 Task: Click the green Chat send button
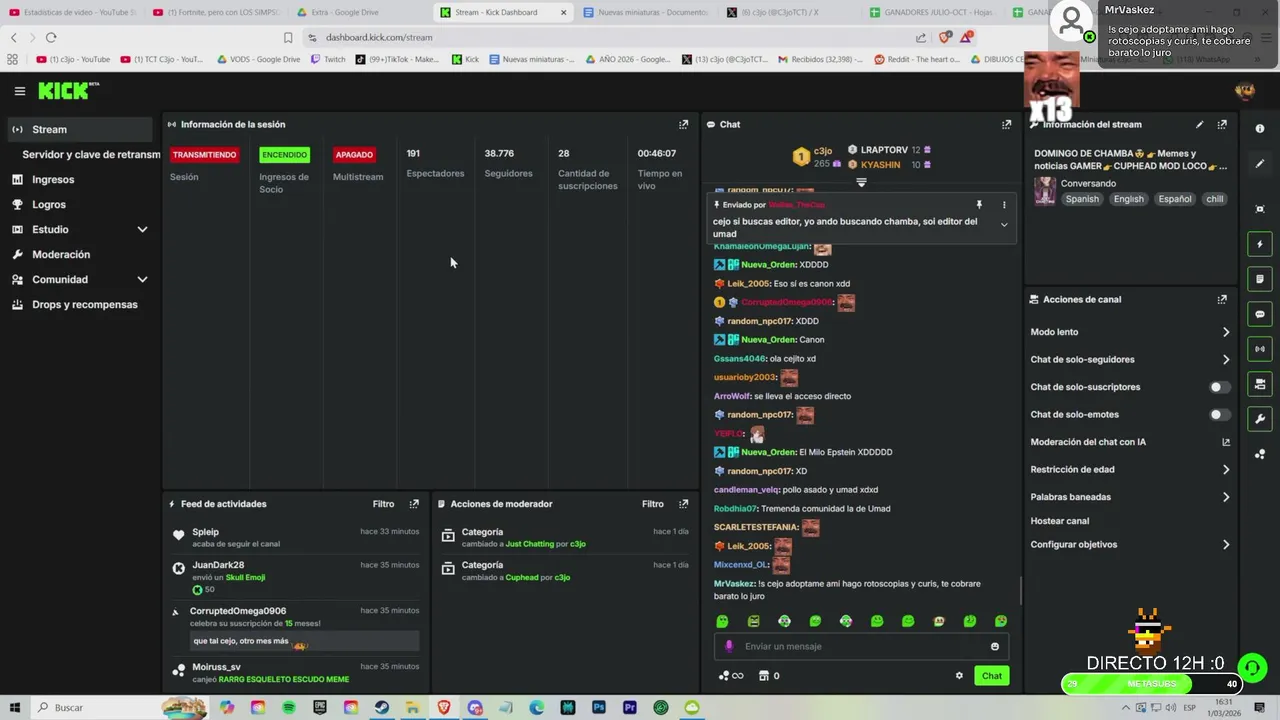(991, 676)
